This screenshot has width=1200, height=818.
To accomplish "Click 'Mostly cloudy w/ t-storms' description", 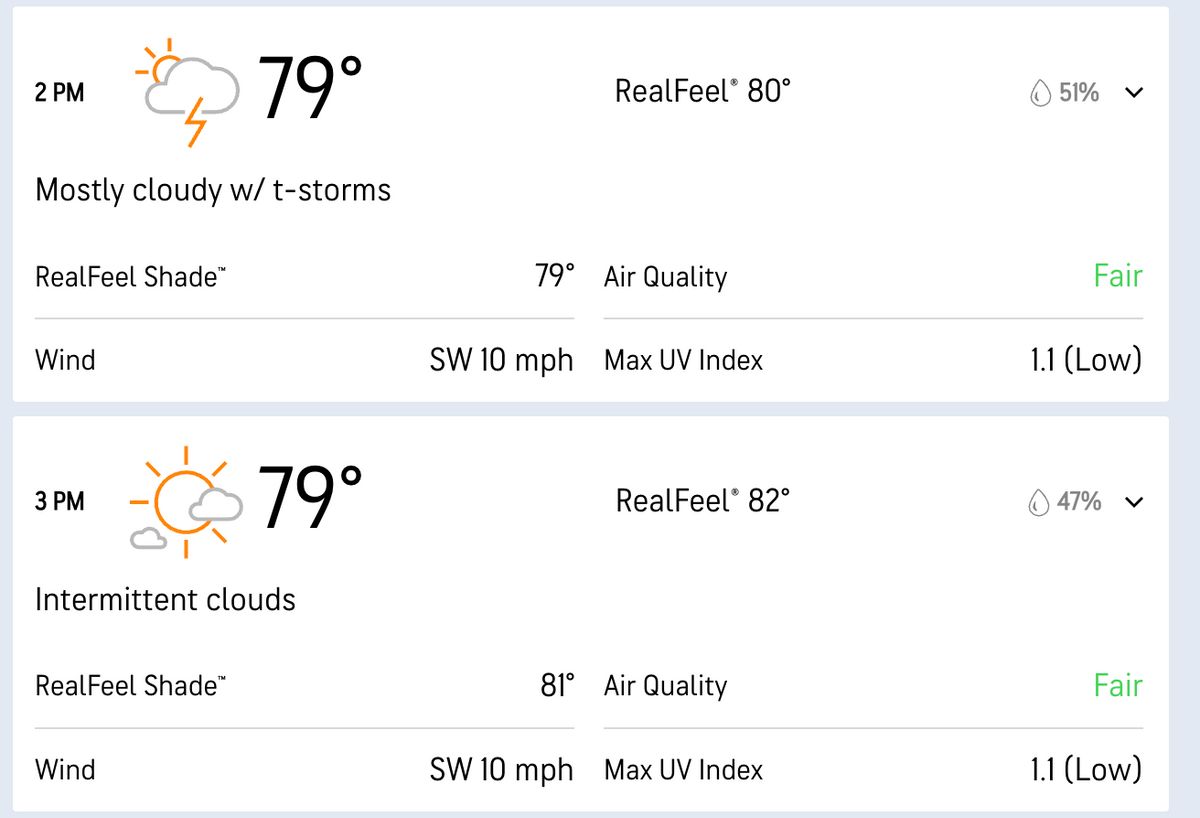I will (x=213, y=190).
